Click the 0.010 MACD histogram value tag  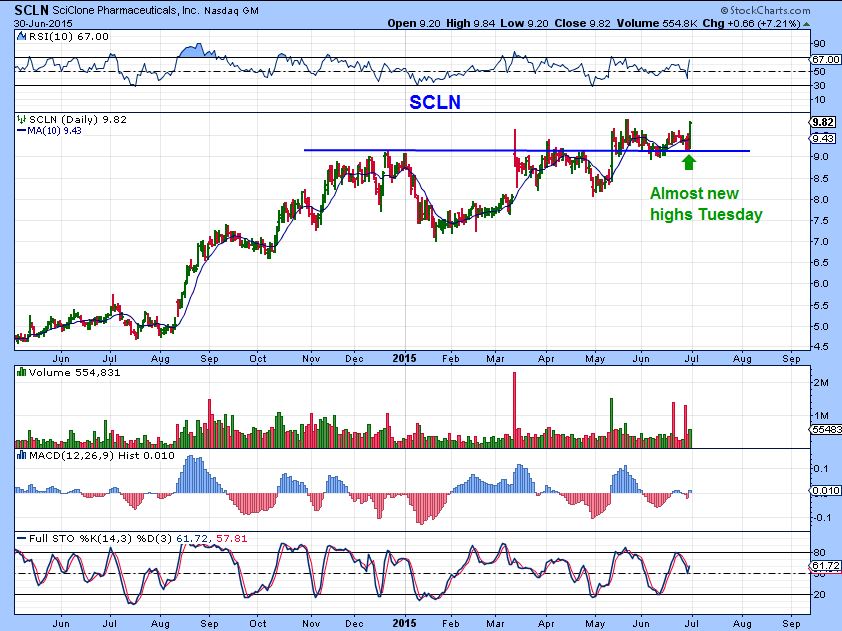click(x=824, y=490)
